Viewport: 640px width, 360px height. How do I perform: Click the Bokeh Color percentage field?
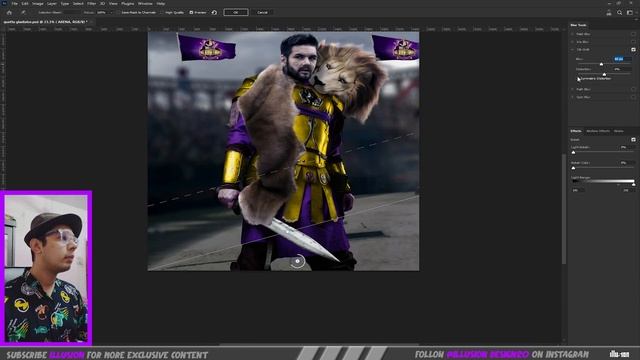coord(627,162)
